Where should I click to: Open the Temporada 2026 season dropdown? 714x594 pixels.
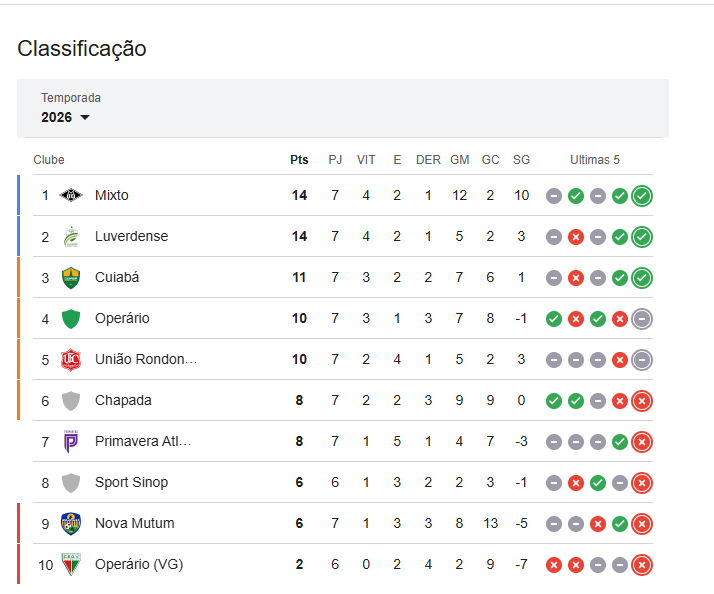click(66, 117)
